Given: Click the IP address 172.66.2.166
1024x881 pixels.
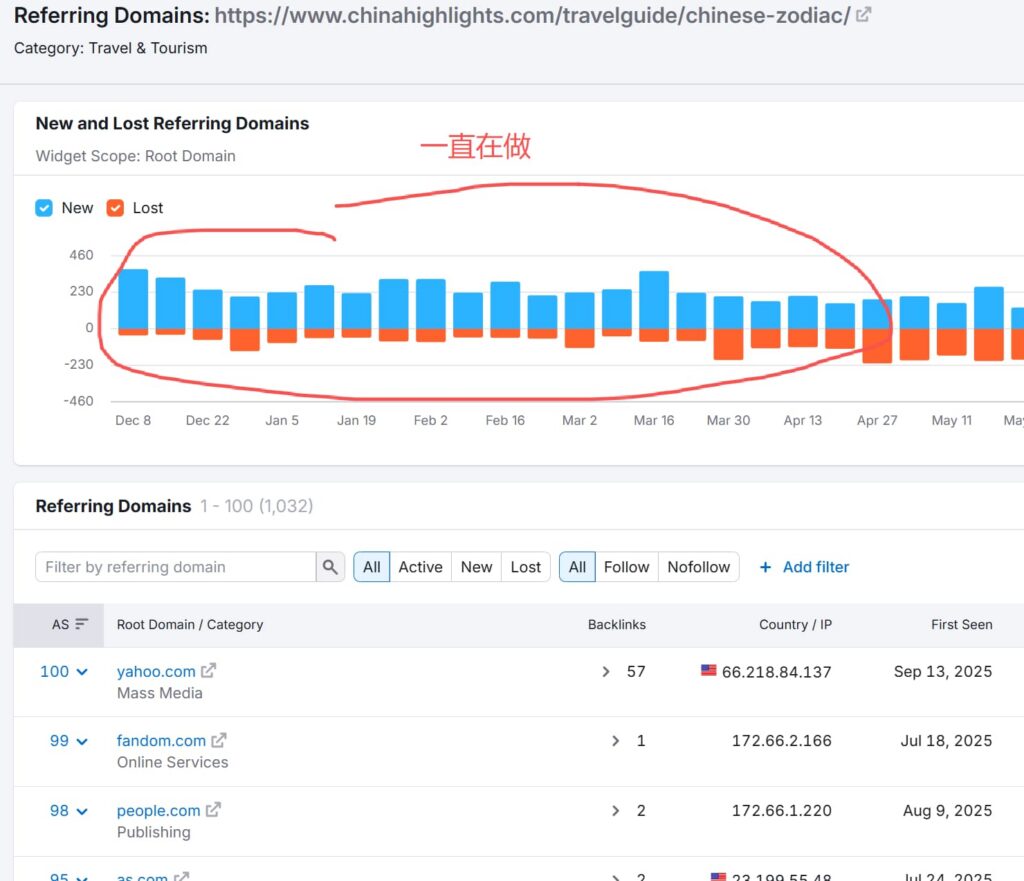Looking at the screenshot, I should pyautogui.click(x=782, y=741).
